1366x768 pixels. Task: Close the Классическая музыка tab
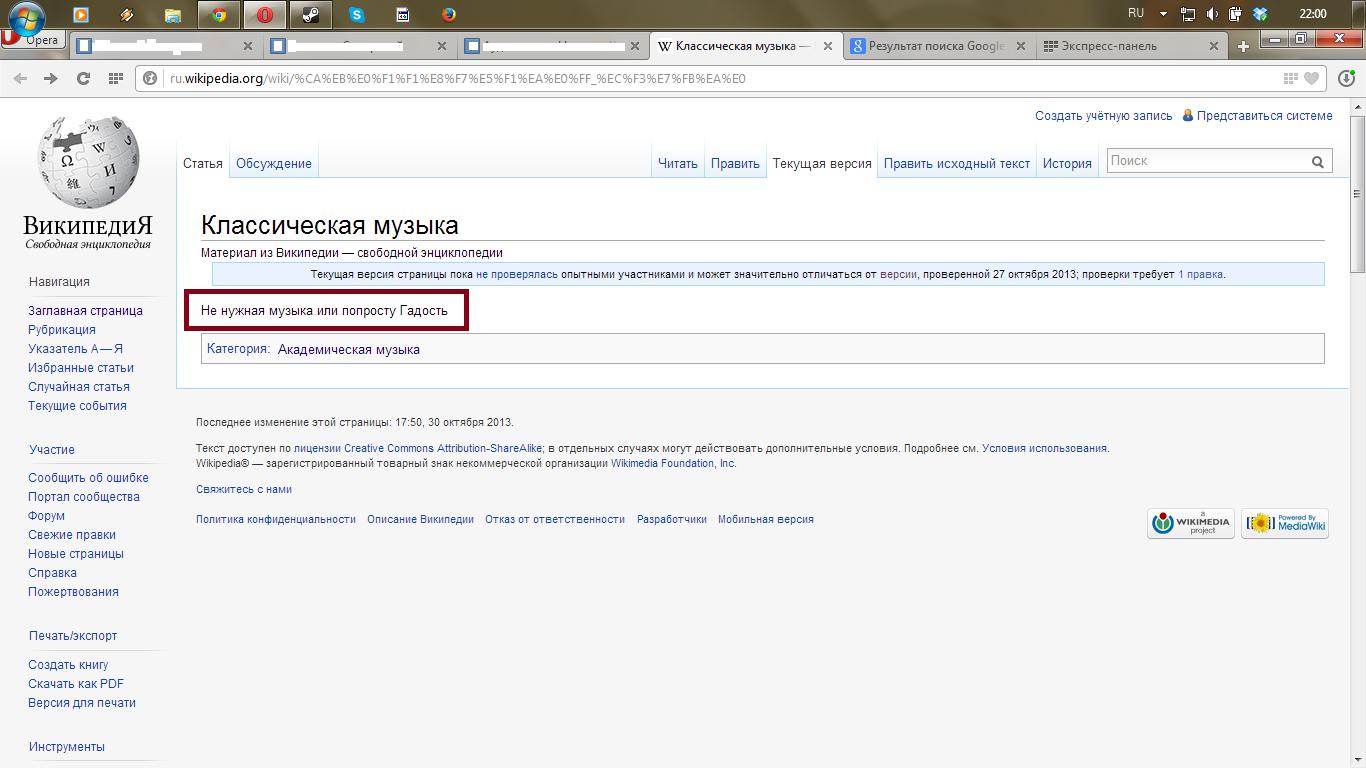pyautogui.click(x=827, y=46)
